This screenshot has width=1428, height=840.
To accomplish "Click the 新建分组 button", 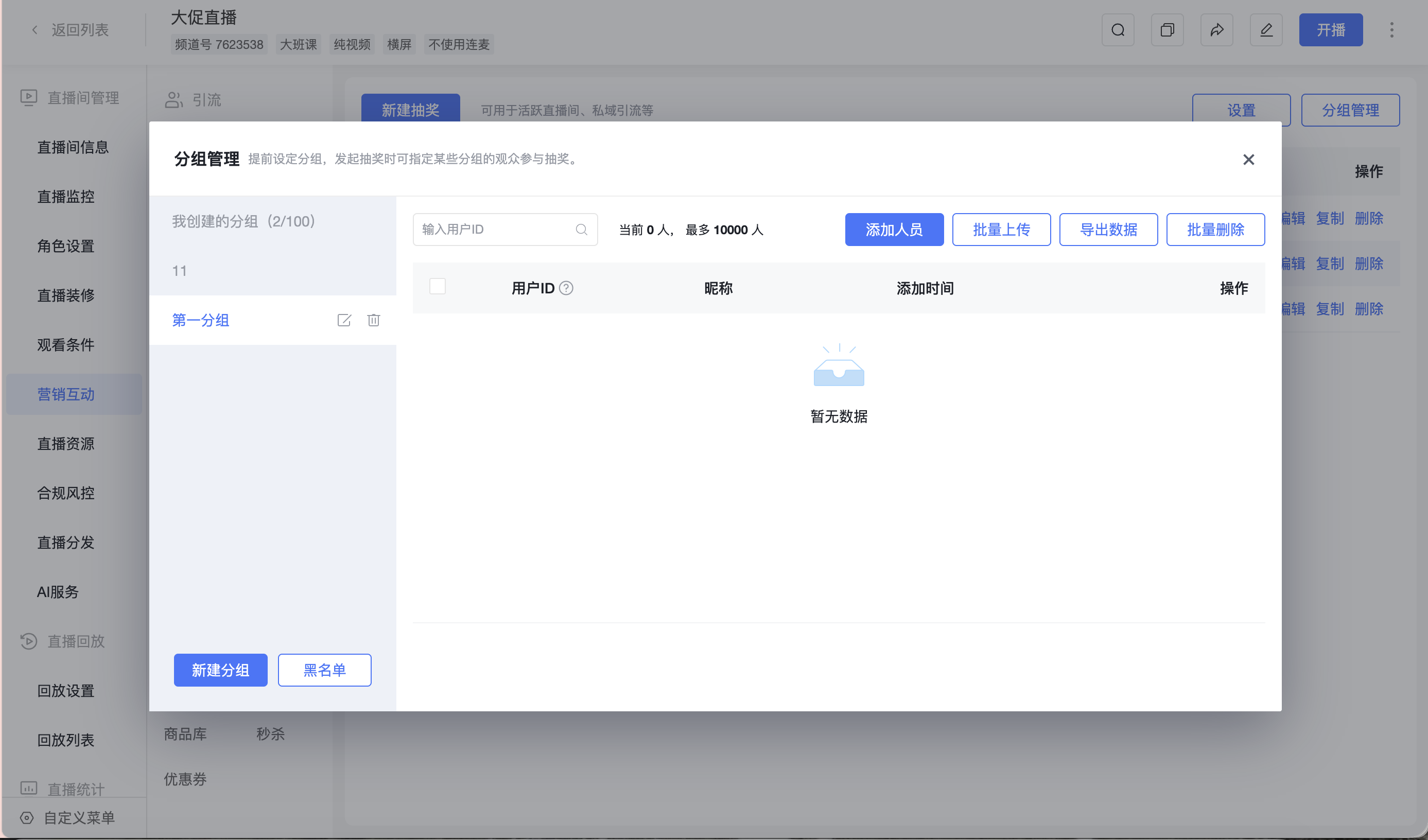I will pos(220,670).
